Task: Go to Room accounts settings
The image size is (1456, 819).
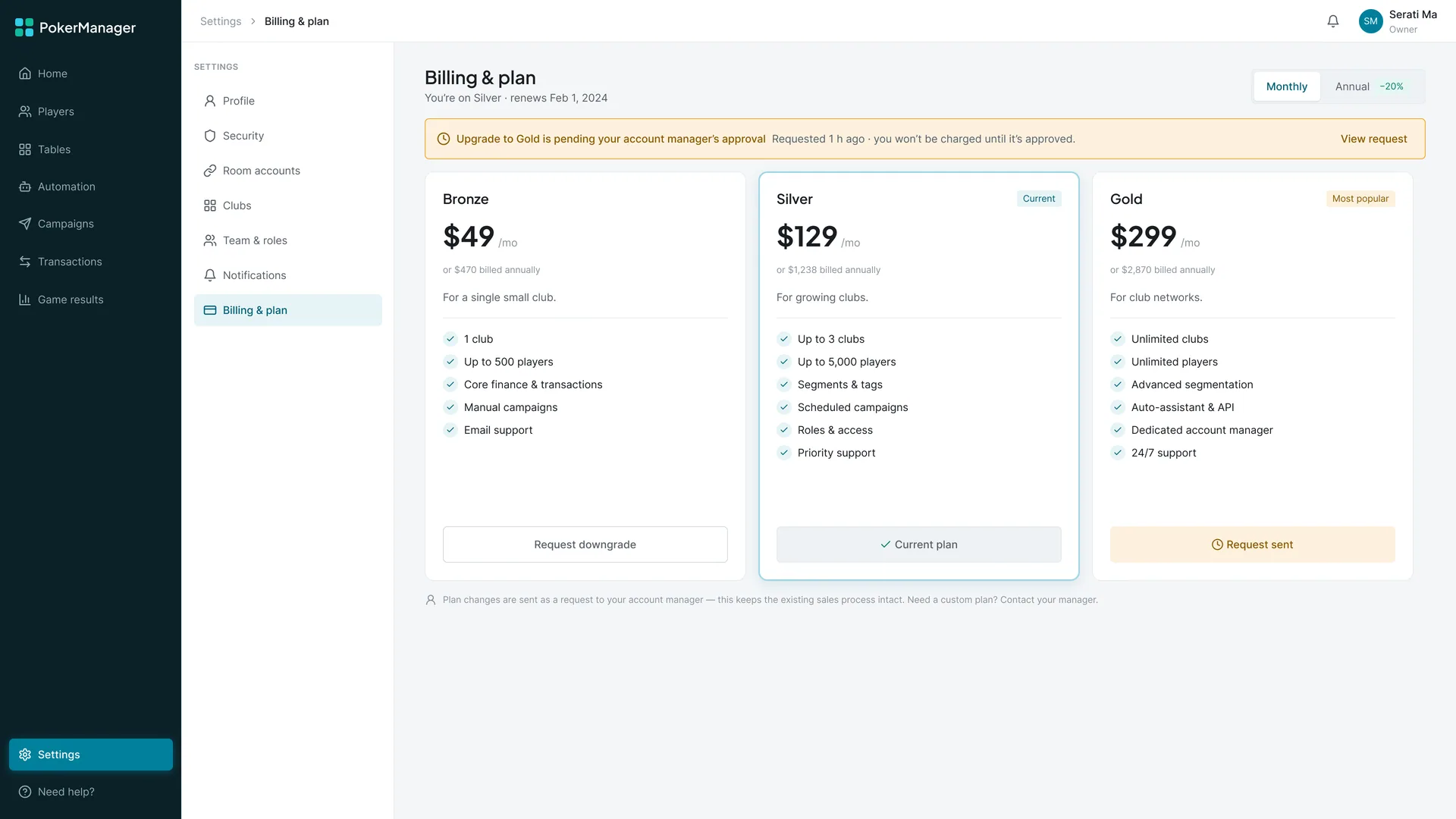Action: (x=288, y=171)
